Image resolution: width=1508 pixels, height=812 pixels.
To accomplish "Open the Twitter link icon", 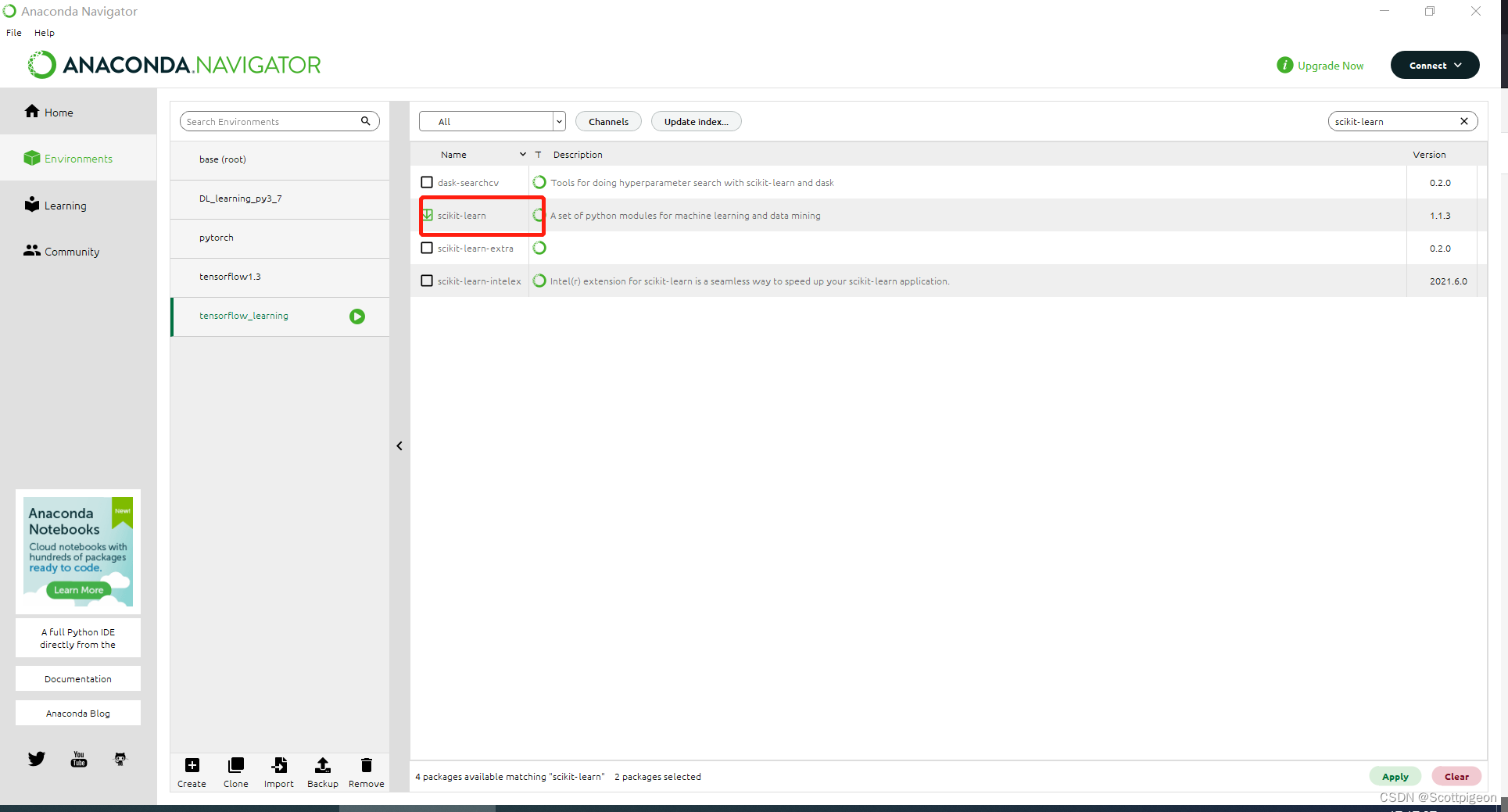I will coord(37,759).
